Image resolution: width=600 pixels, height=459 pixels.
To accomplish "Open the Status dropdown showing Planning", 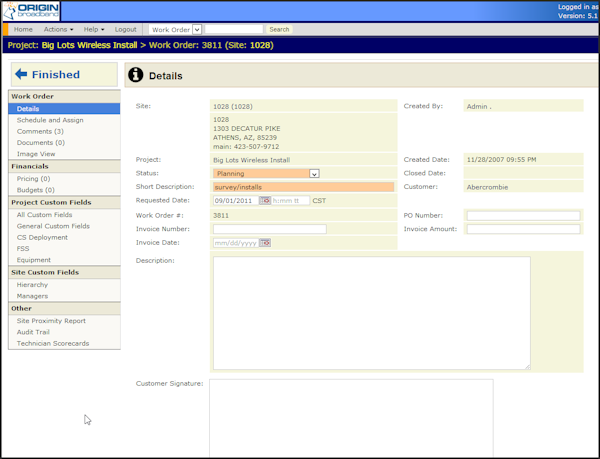I will point(266,174).
